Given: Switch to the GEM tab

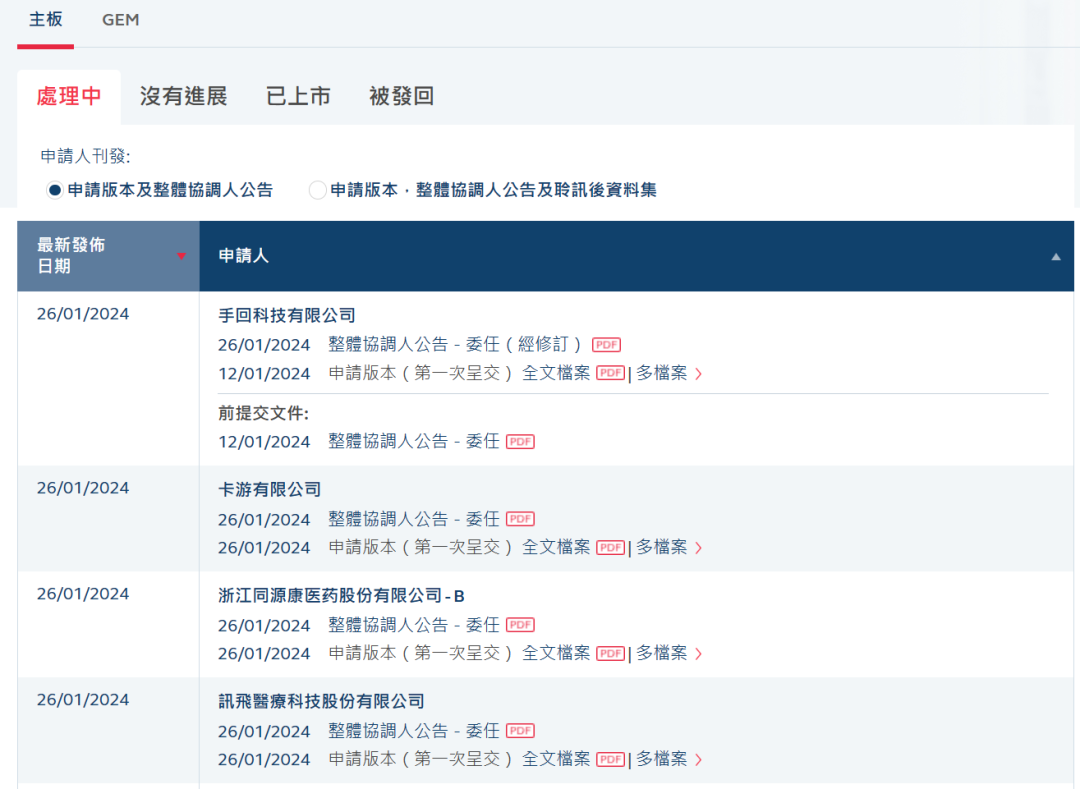Looking at the screenshot, I should [121, 20].
